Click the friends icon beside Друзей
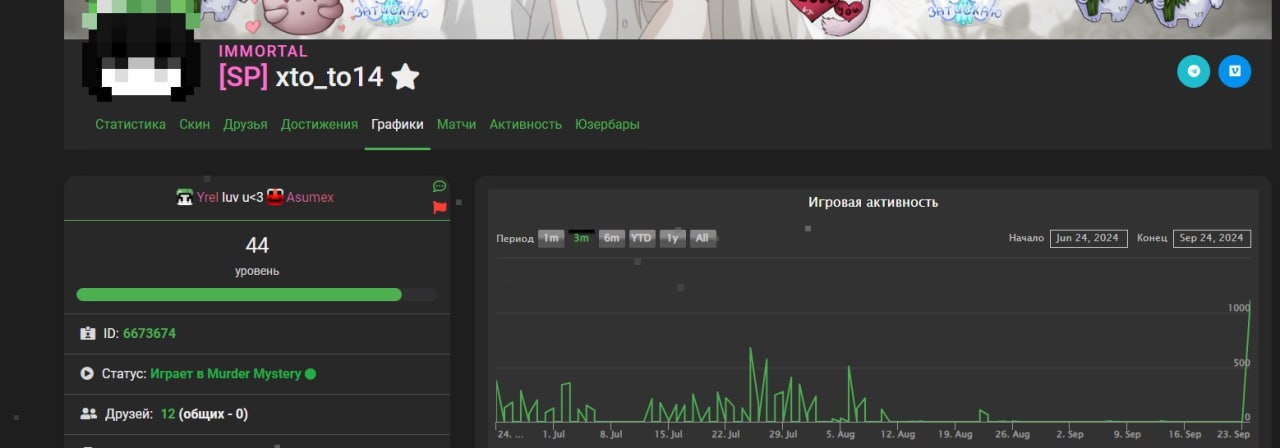Viewport: 1280px width, 448px height. [88, 414]
